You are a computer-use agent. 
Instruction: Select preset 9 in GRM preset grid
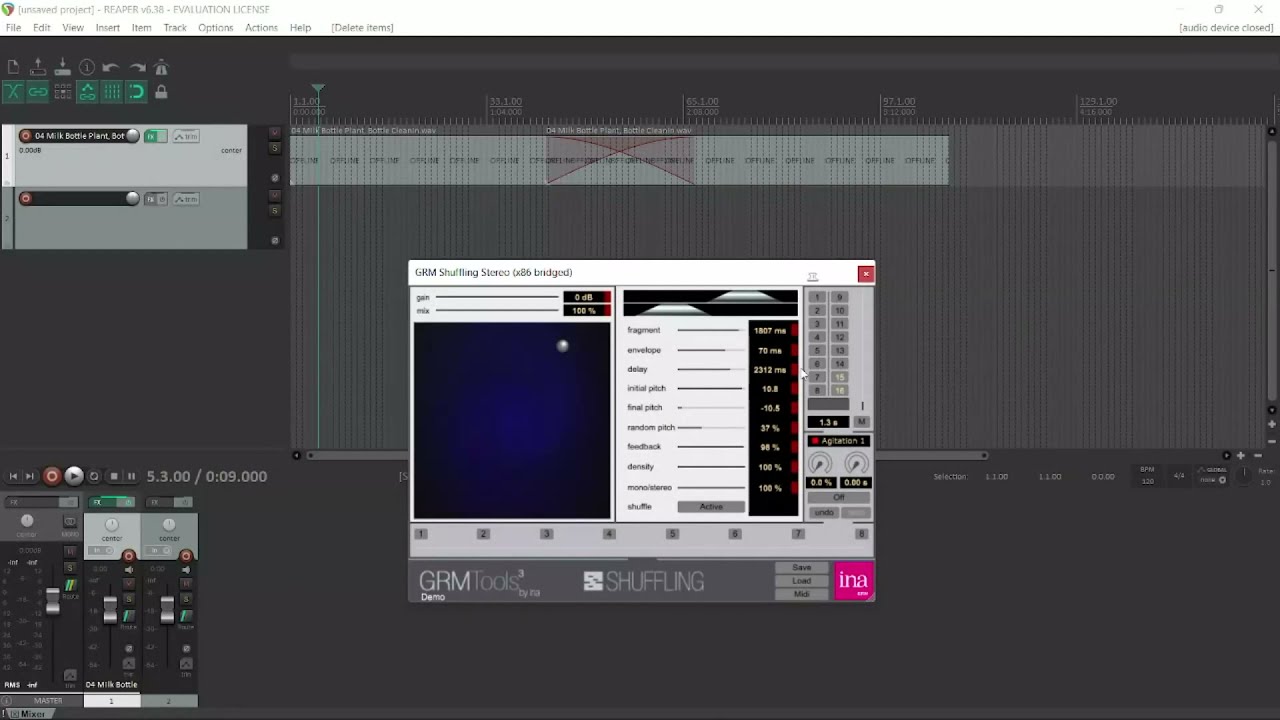point(839,297)
